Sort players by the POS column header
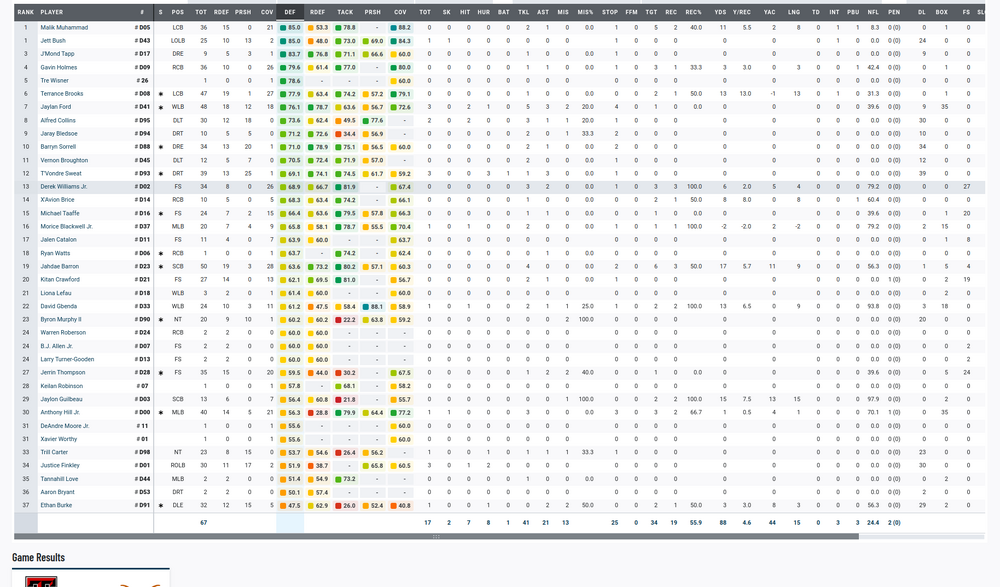The image size is (1000, 587). click(x=177, y=12)
